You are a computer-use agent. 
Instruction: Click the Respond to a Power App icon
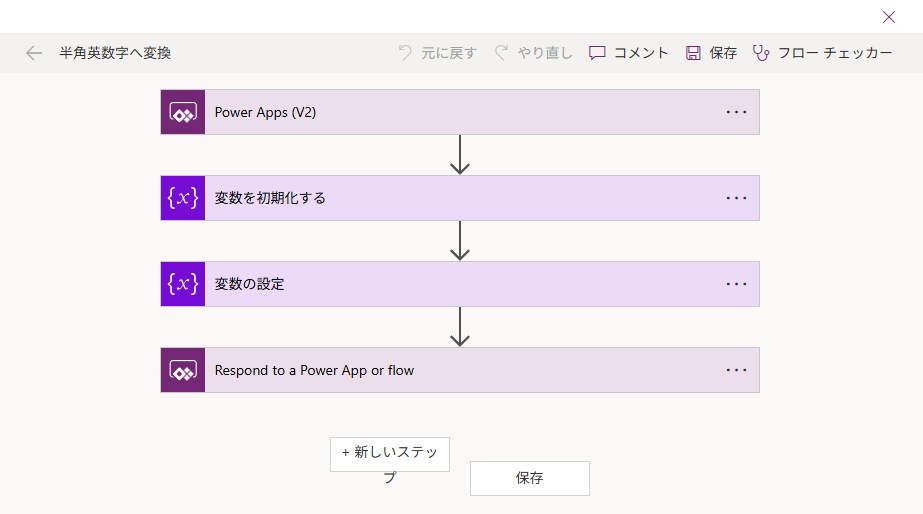click(183, 370)
